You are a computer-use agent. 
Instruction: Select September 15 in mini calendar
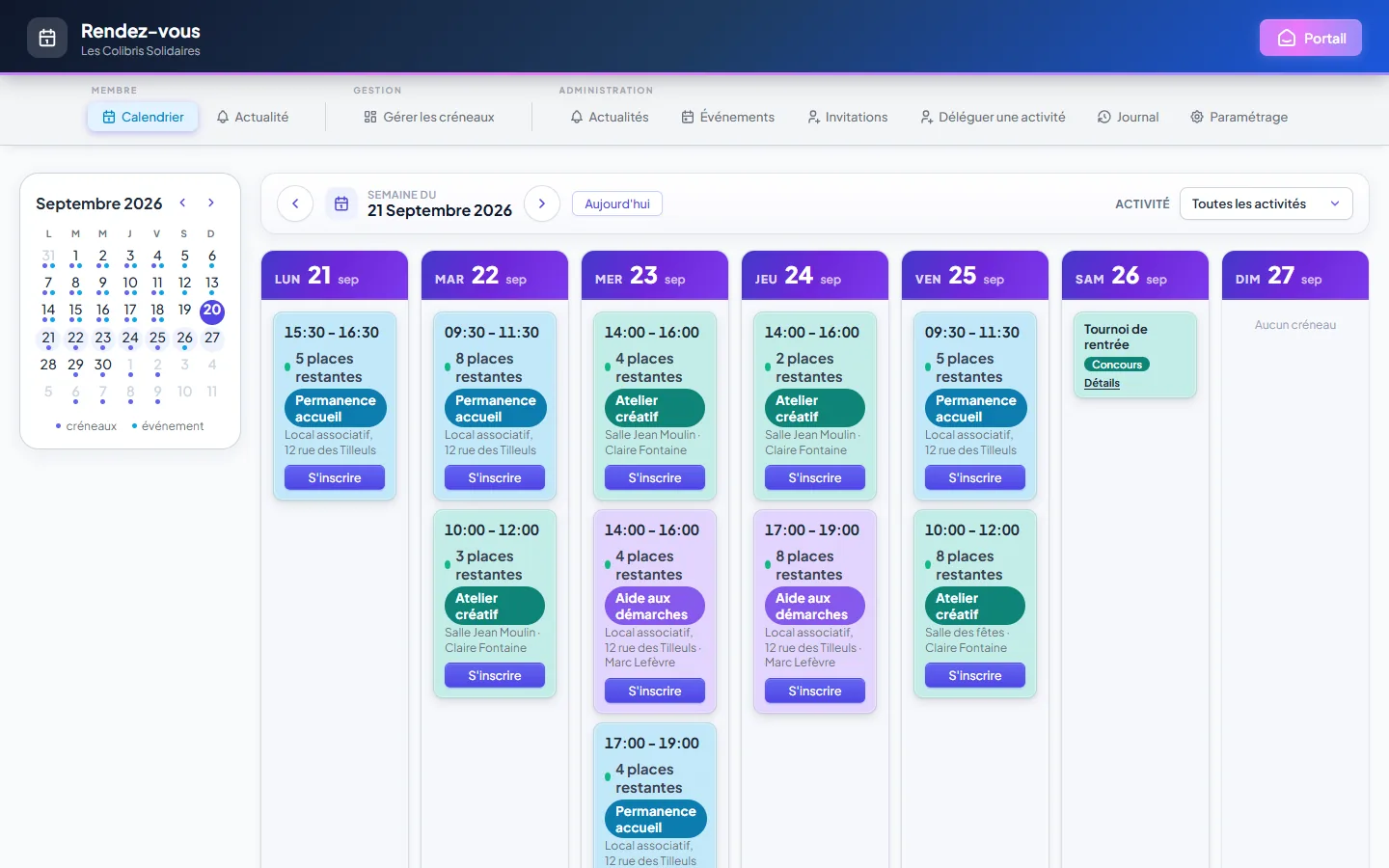coord(75,311)
